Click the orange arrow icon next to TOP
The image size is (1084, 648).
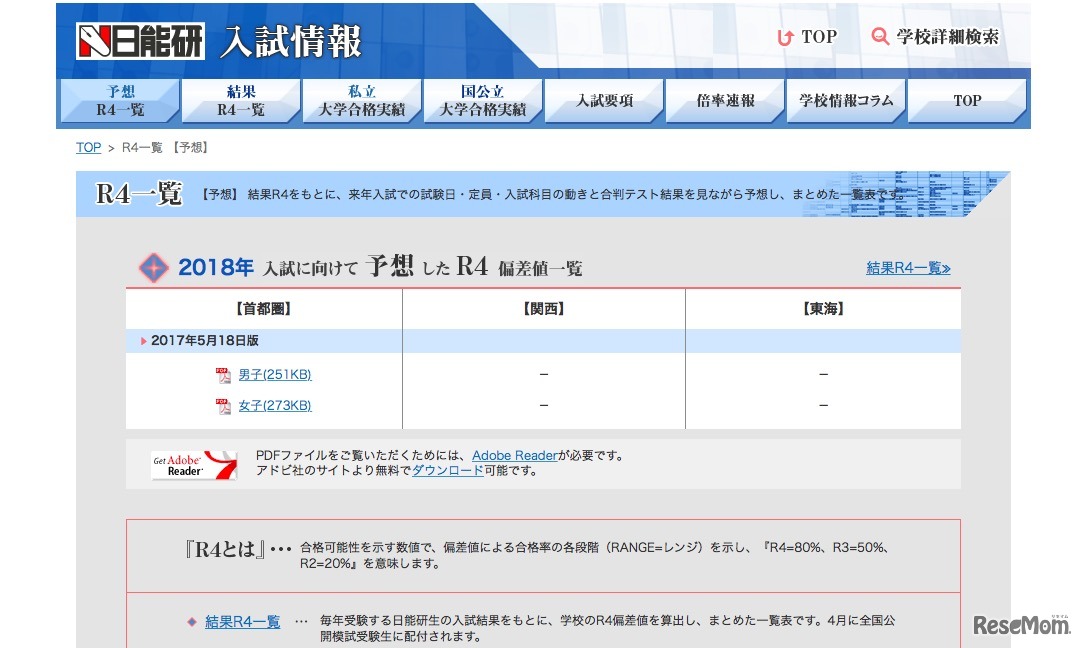784,37
